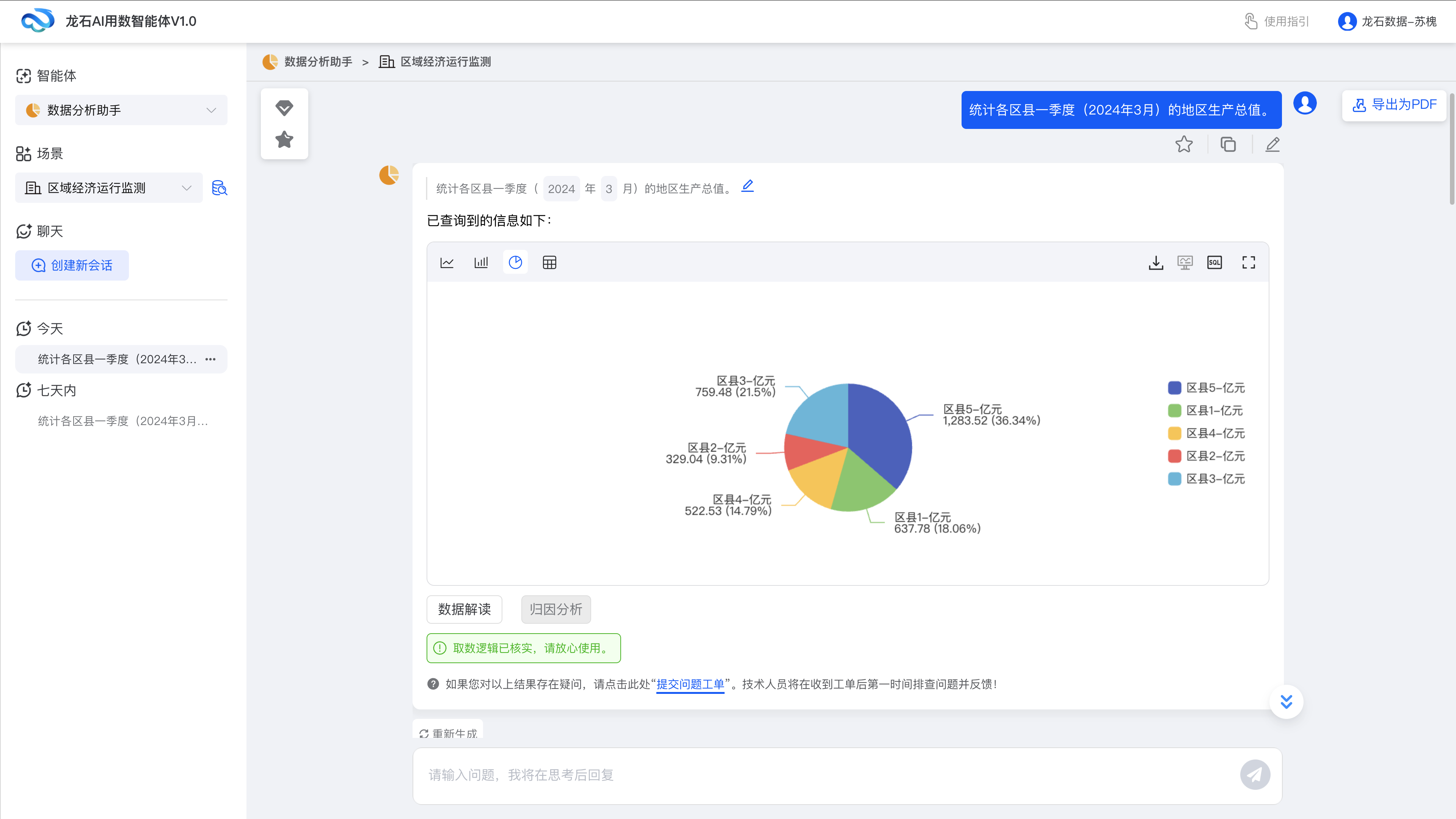The height and width of the screenshot is (819, 1456).
Task: Favorite the question with the star icon
Action: point(1184,145)
